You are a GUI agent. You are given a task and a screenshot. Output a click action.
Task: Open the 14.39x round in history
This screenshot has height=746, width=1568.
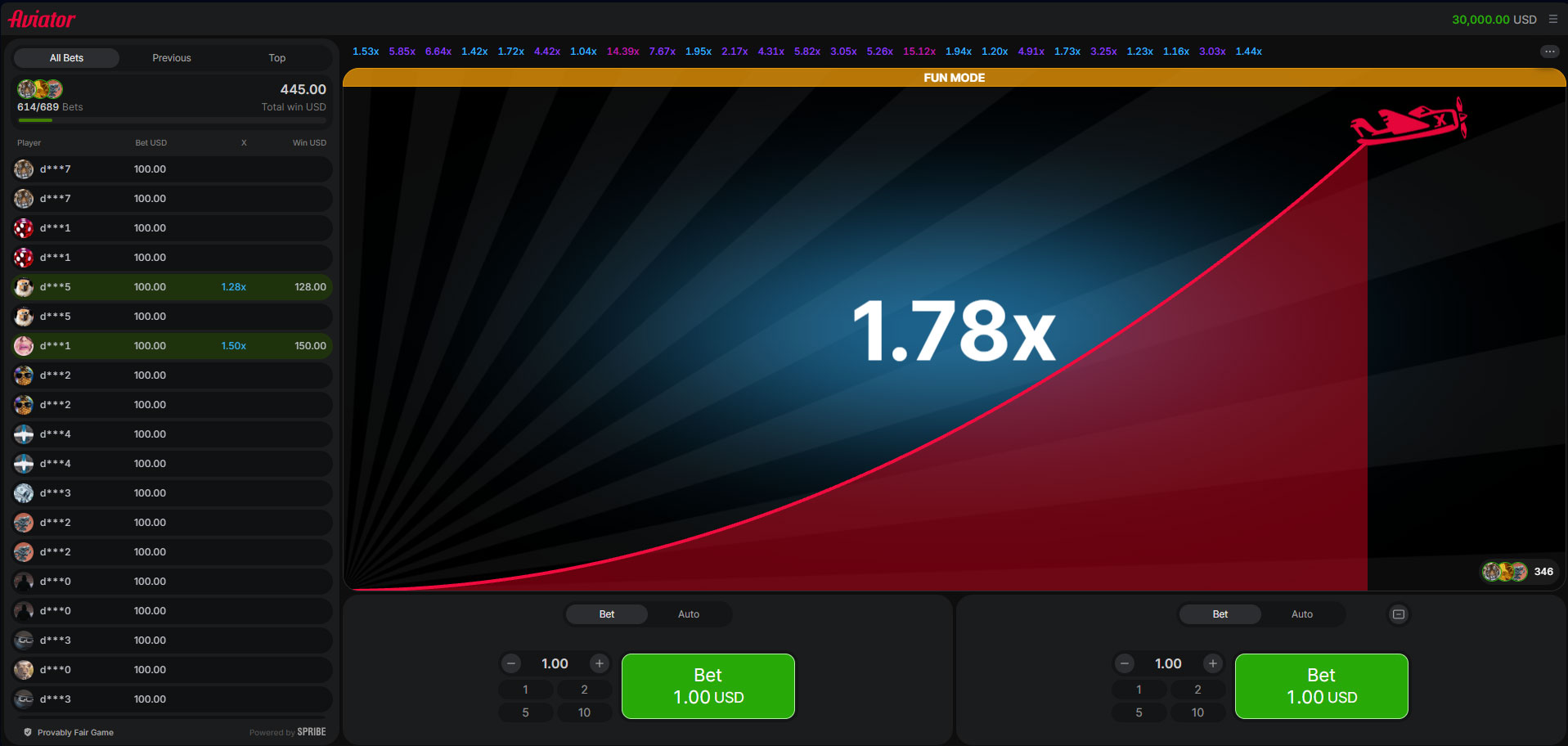[x=622, y=52]
